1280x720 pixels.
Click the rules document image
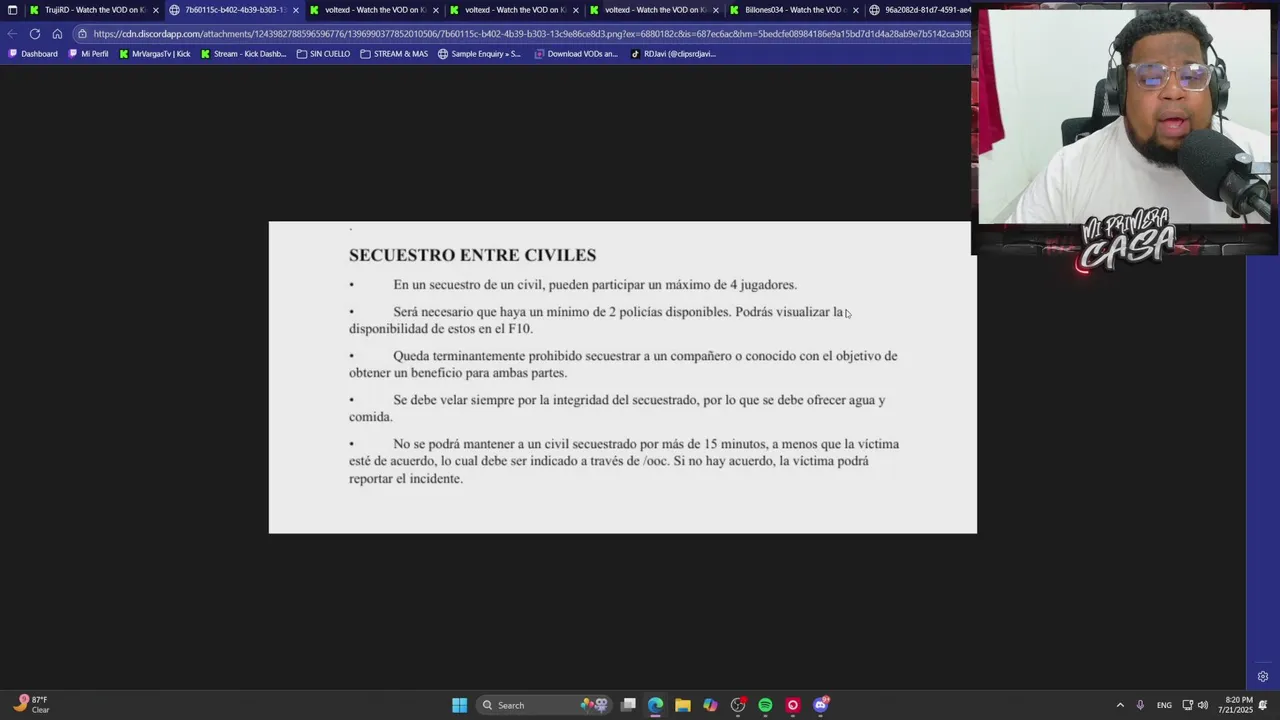(x=622, y=377)
